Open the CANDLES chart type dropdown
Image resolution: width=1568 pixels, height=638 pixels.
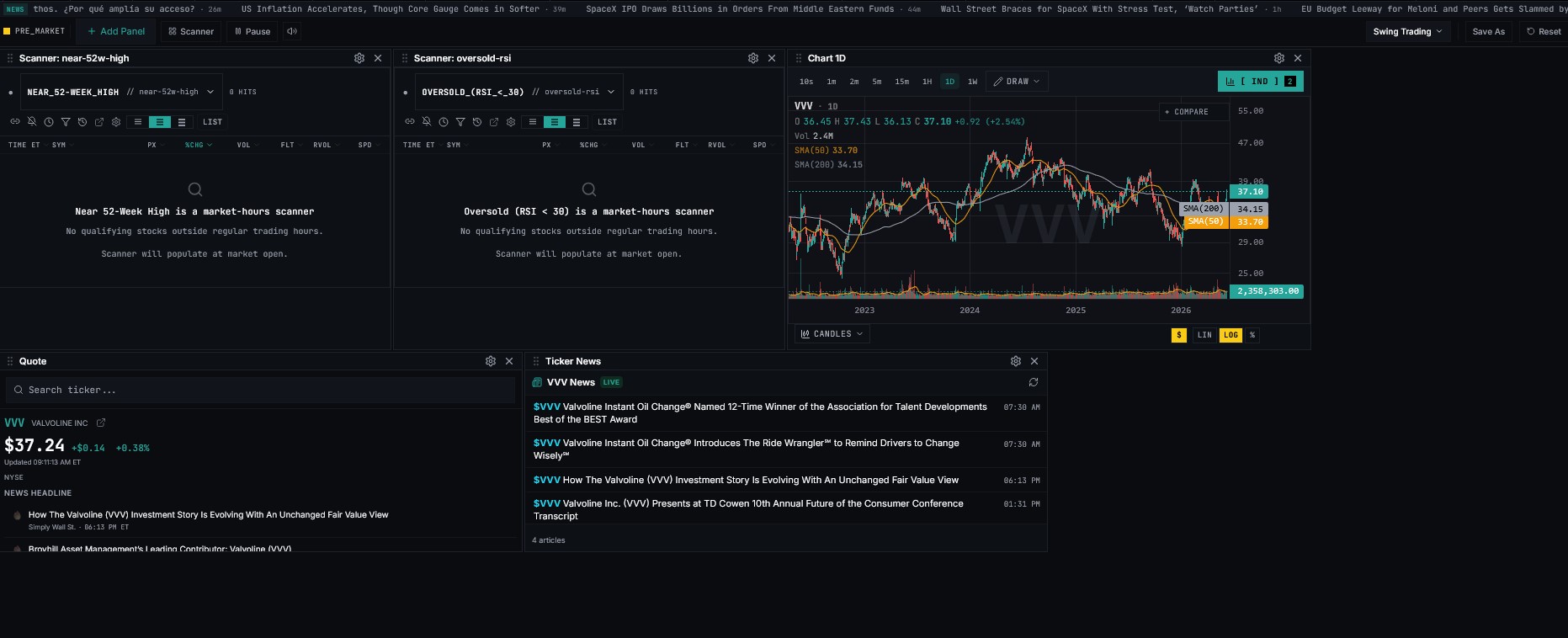832,334
